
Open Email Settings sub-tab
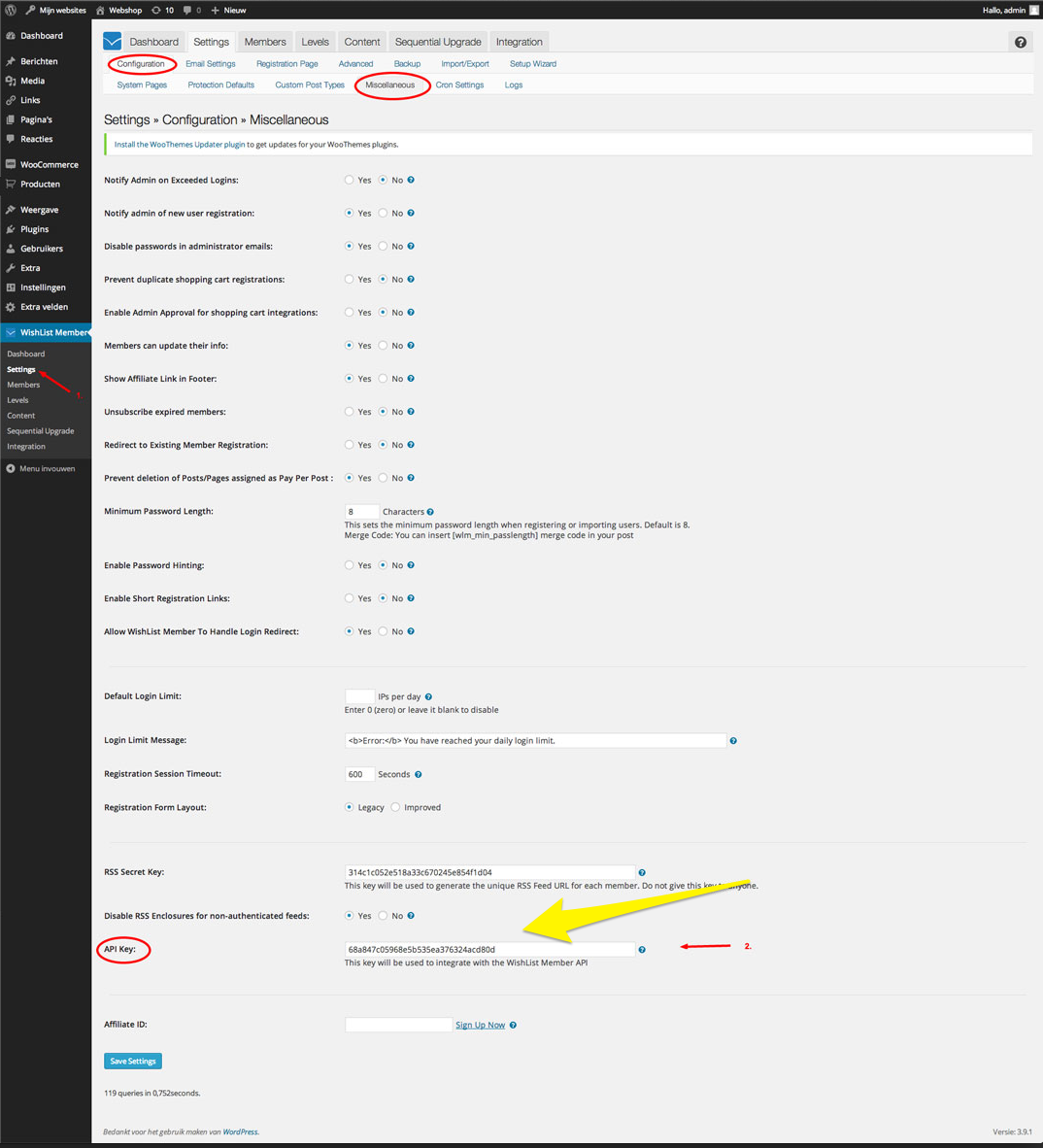tap(211, 64)
